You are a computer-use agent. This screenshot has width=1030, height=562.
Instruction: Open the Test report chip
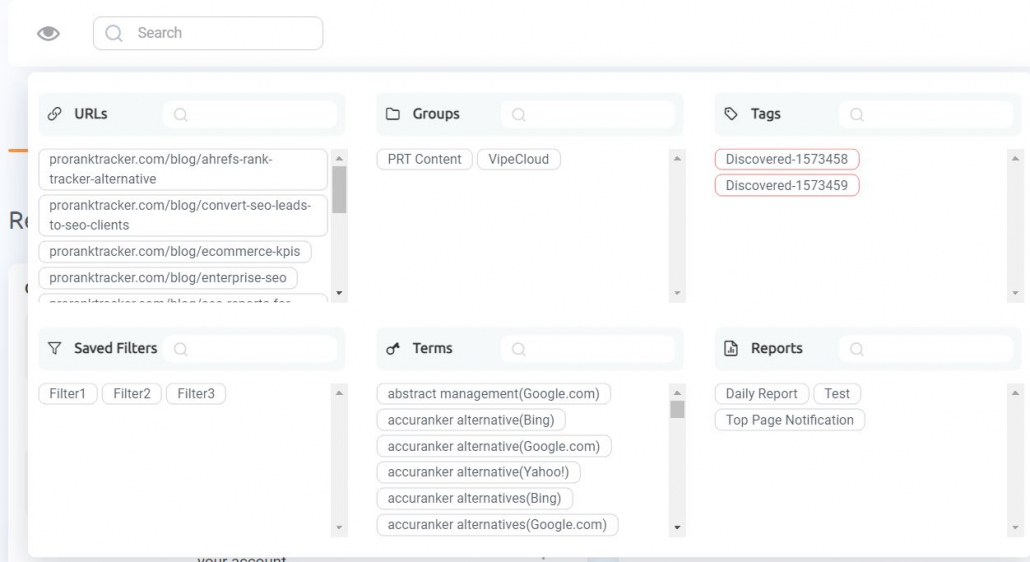click(x=837, y=394)
